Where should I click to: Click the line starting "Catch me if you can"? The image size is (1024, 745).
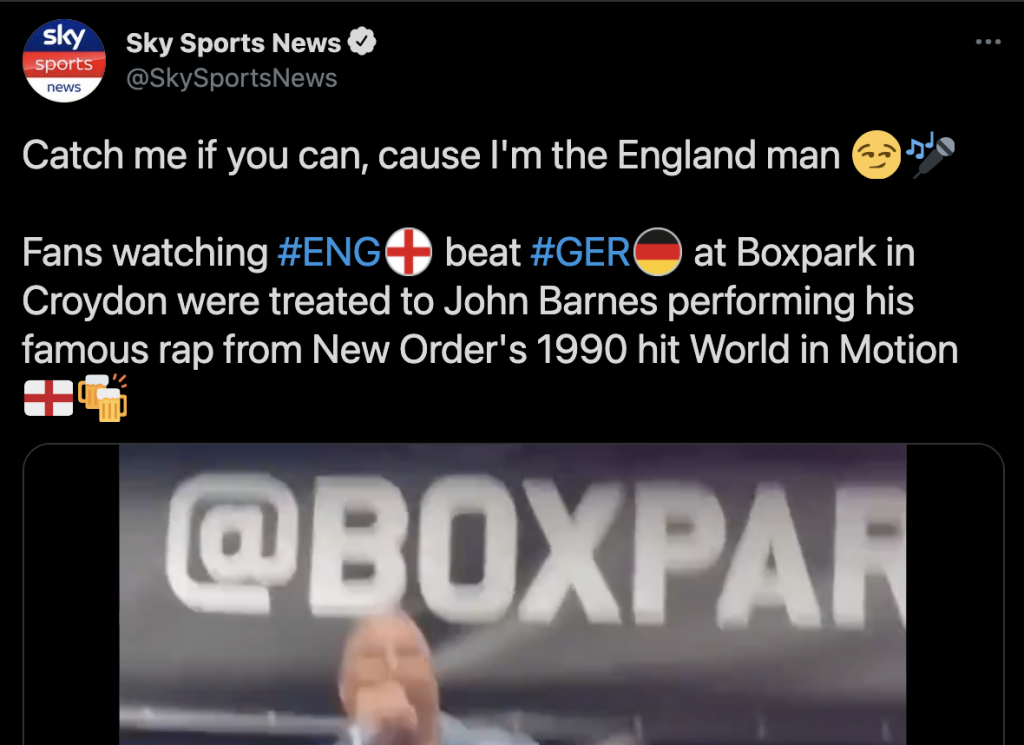431,155
